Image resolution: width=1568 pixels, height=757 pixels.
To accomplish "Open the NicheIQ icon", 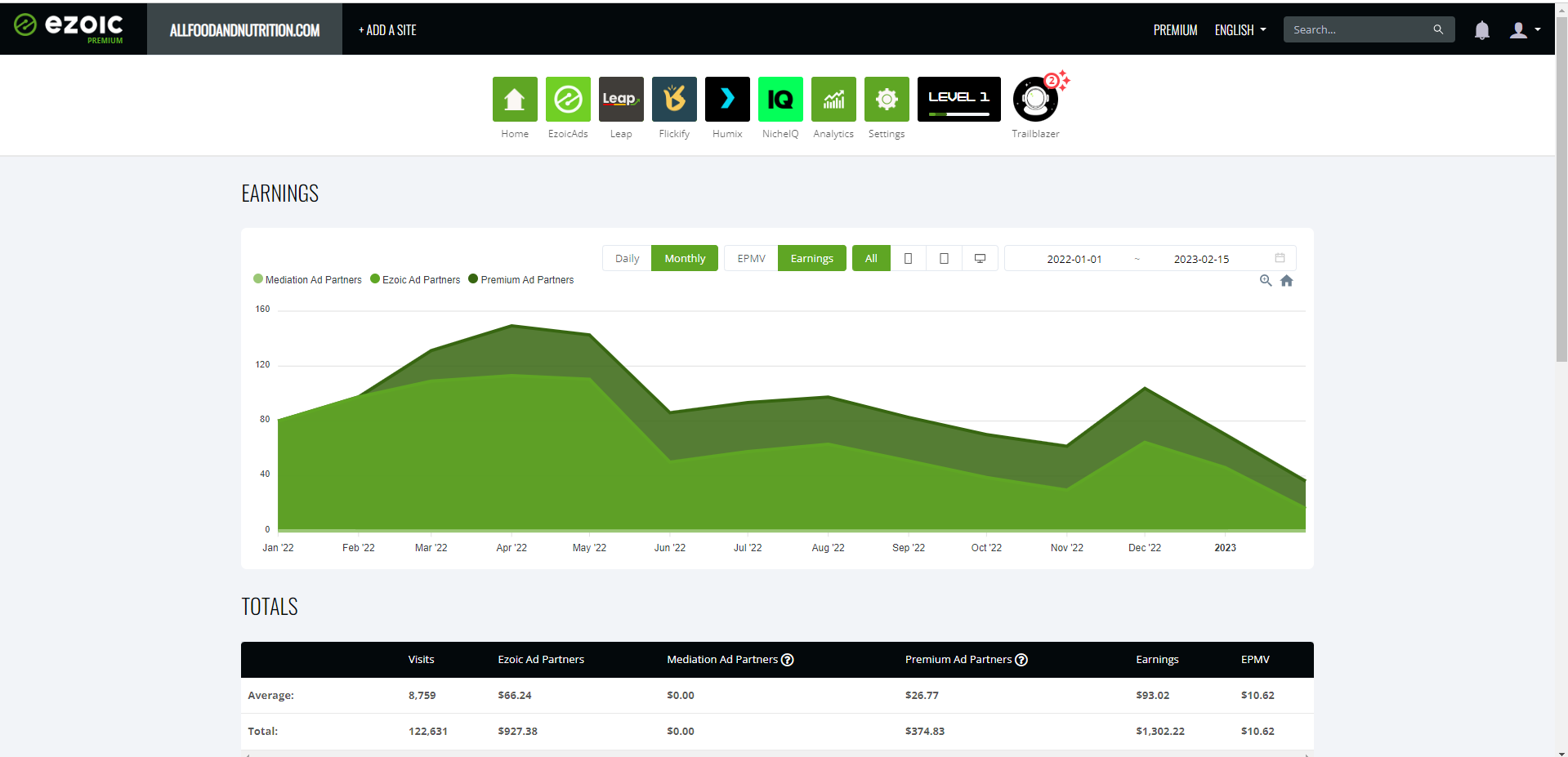I will pos(780,99).
